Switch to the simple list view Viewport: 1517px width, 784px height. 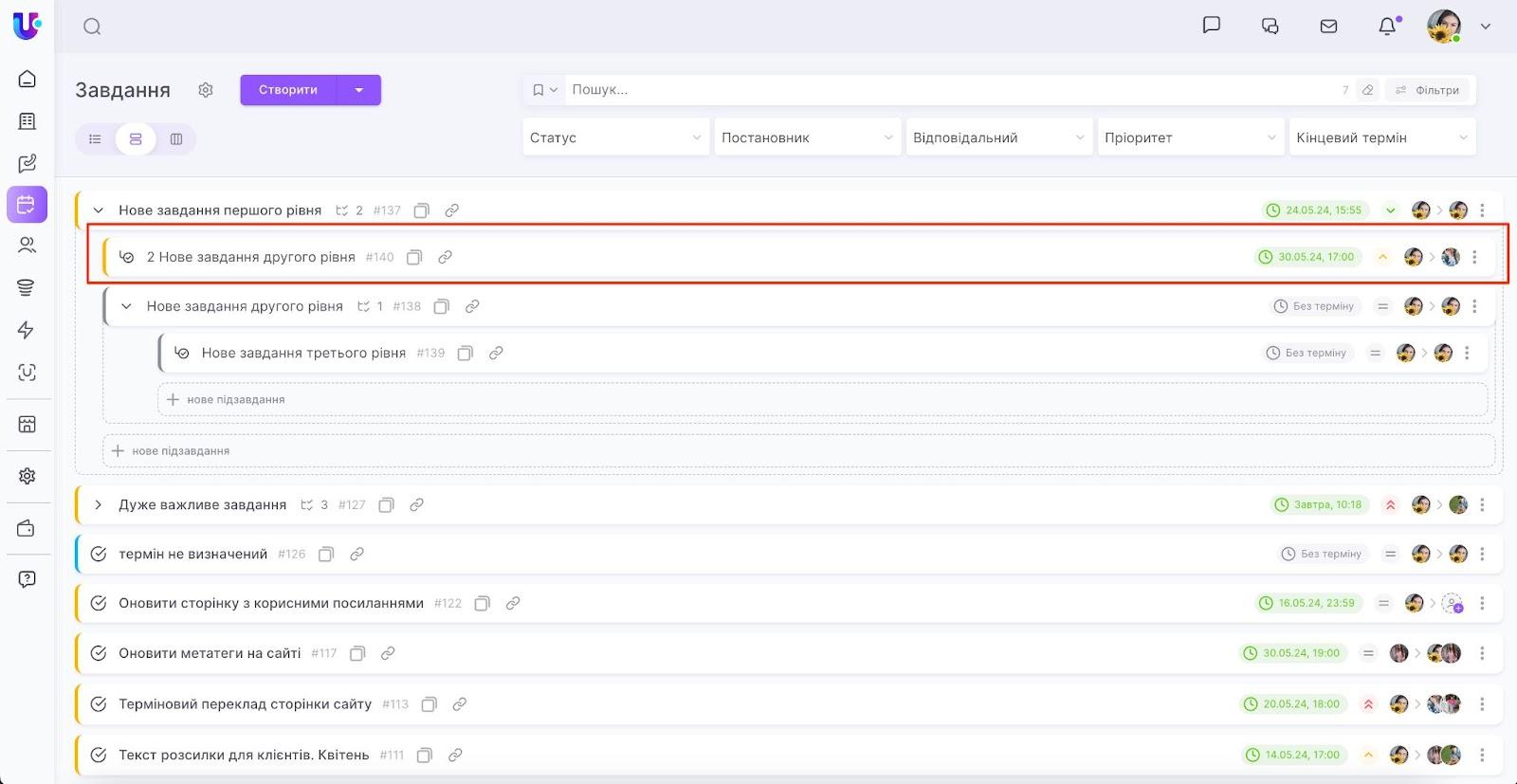[95, 139]
